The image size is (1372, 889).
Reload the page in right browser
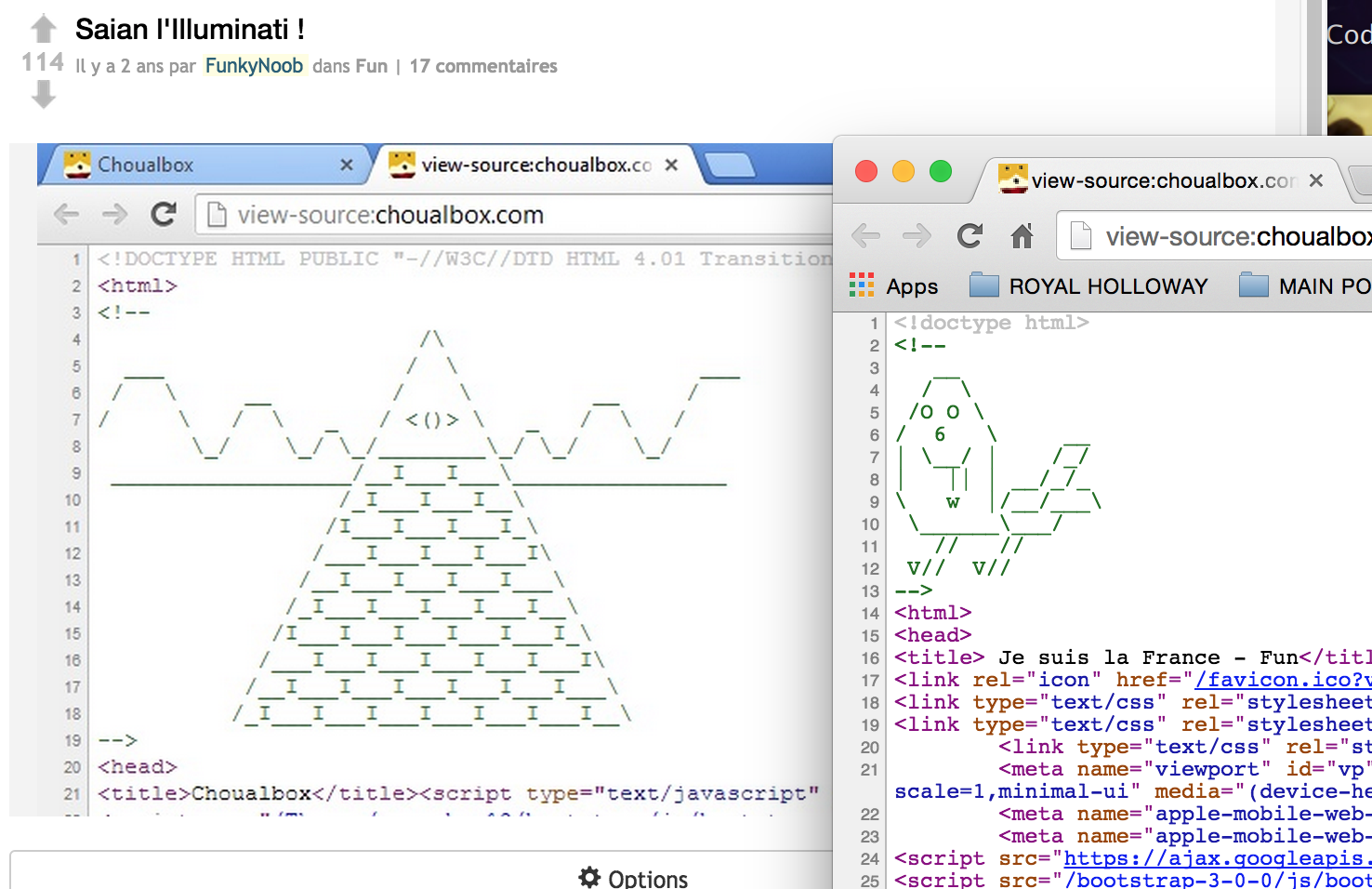[x=970, y=236]
